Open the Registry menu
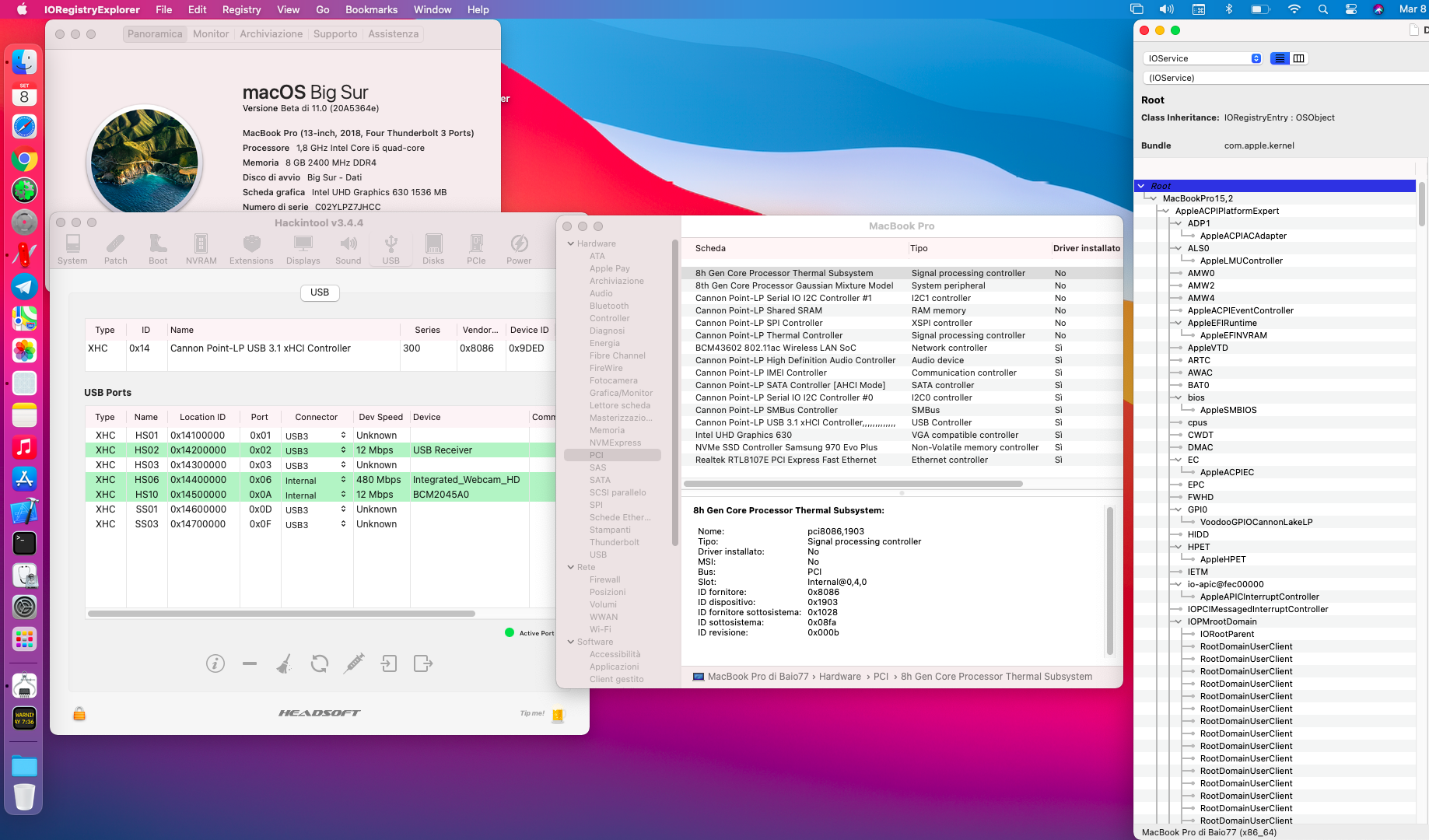This screenshot has height=840, width=1429. pos(241,9)
